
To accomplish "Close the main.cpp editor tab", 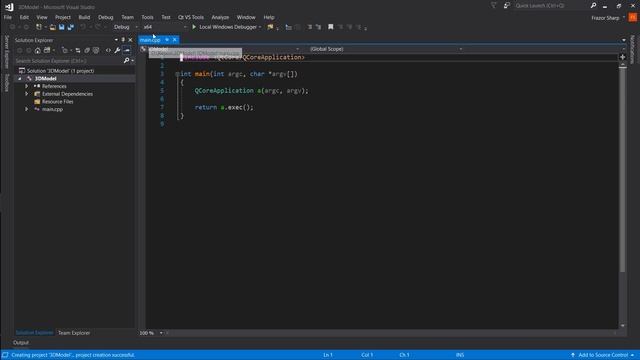I will (x=175, y=40).
